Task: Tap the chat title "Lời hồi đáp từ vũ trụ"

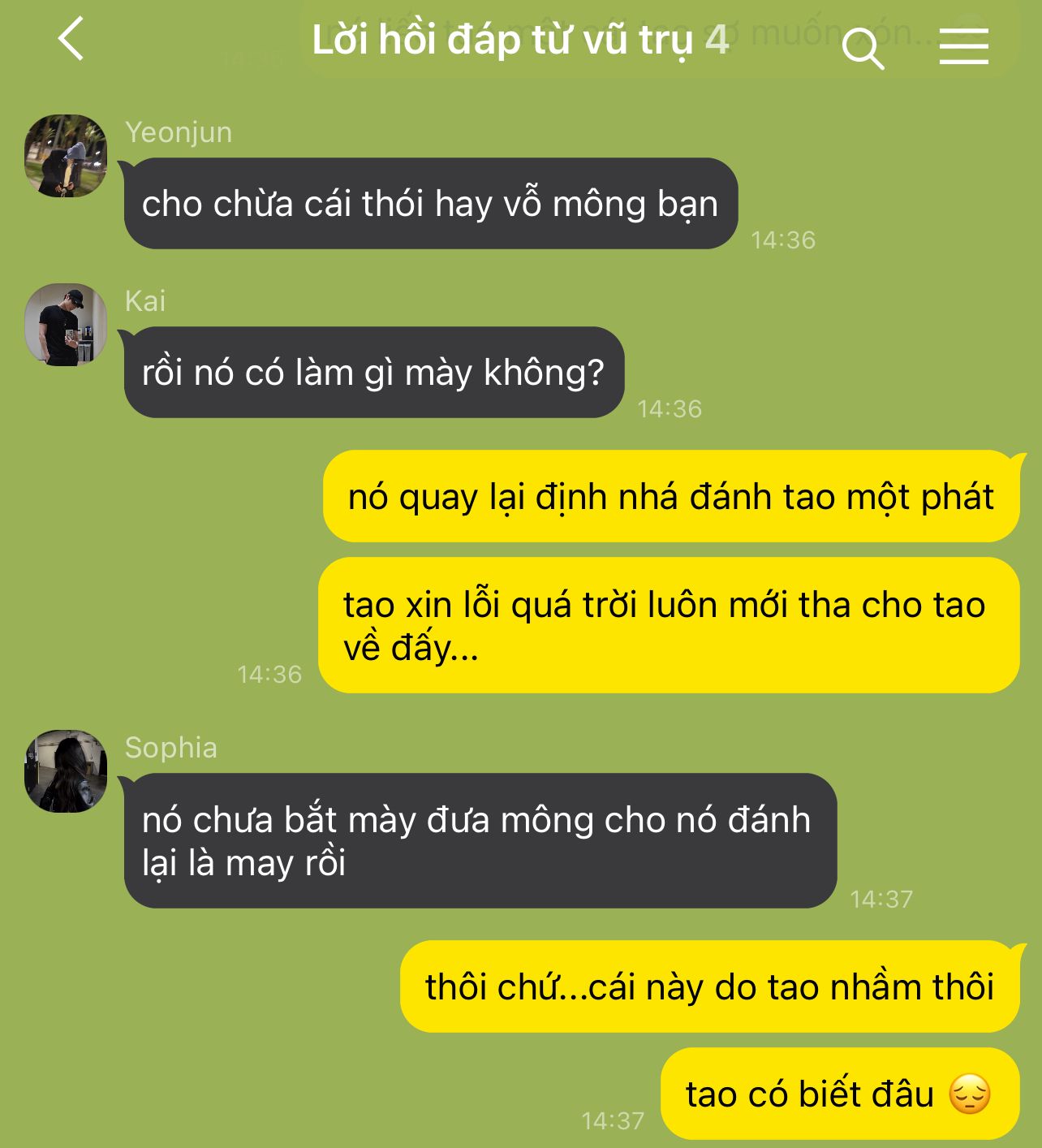Action: [x=502, y=40]
